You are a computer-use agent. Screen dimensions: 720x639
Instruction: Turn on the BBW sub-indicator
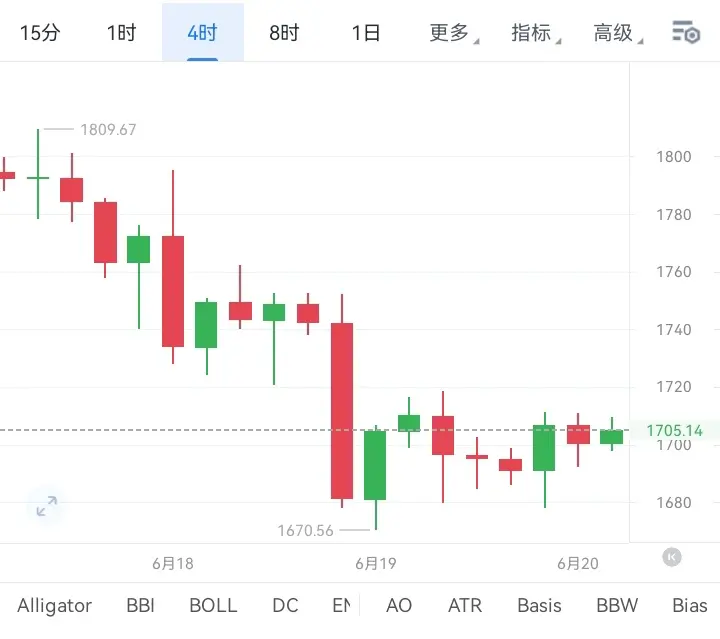[x=617, y=605]
